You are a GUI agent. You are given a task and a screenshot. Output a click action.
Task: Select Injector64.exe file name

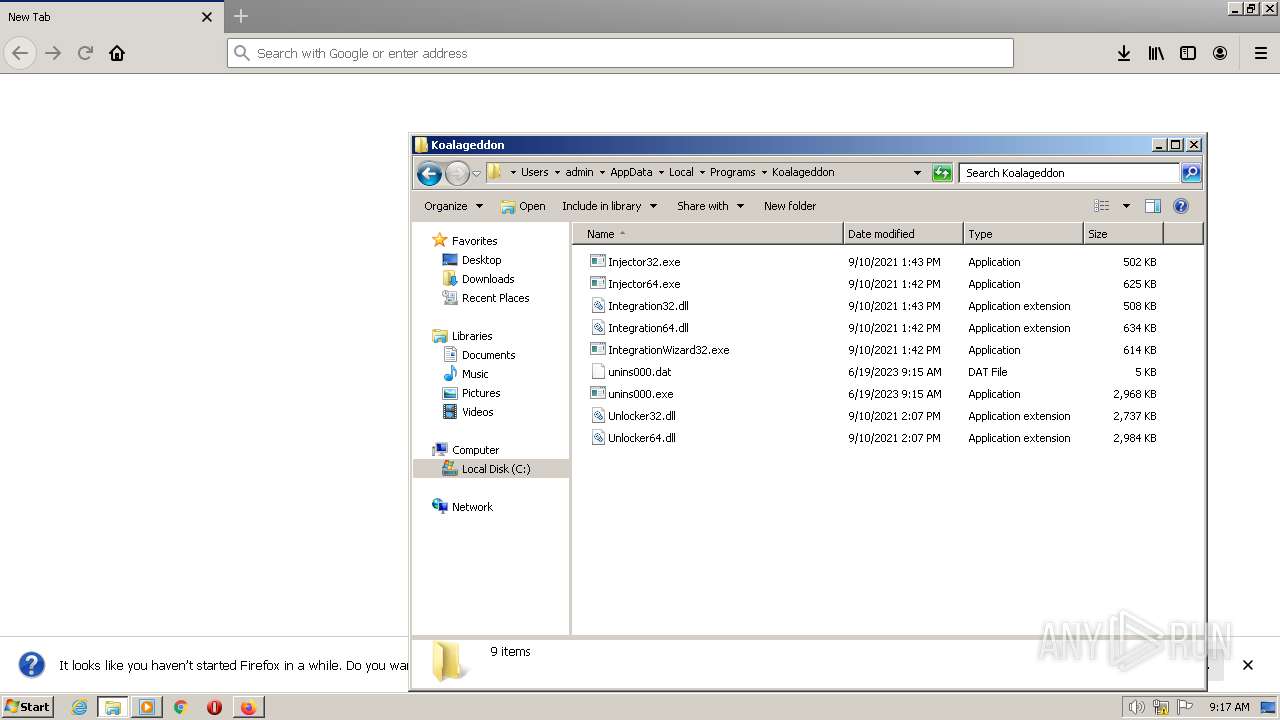click(x=644, y=284)
